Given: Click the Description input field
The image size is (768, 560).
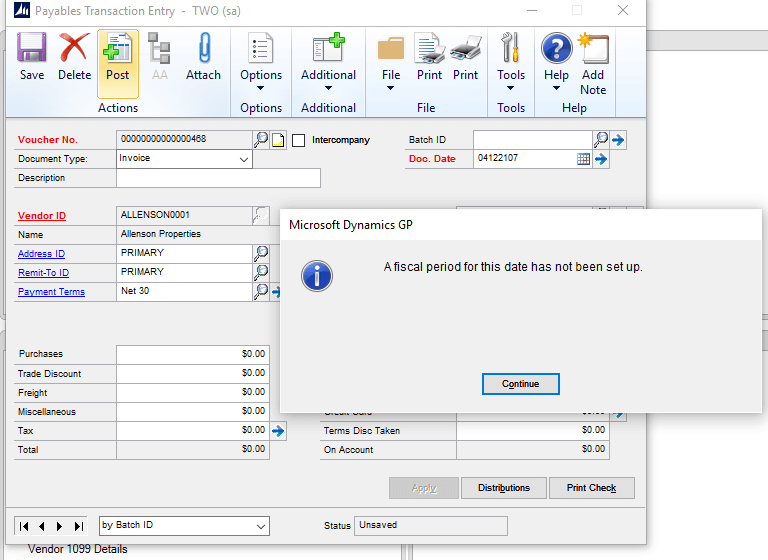Looking at the screenshot, I should [218, 178].
